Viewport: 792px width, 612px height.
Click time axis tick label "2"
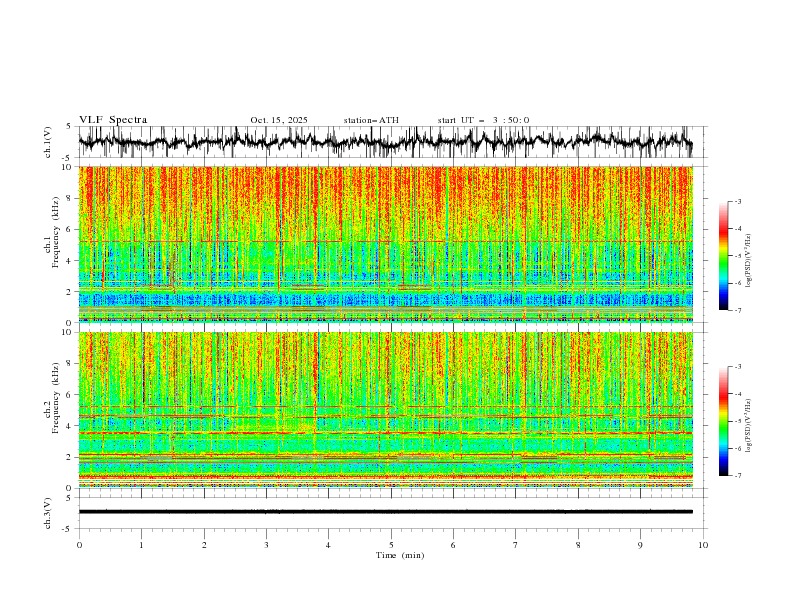click(204, 545)
